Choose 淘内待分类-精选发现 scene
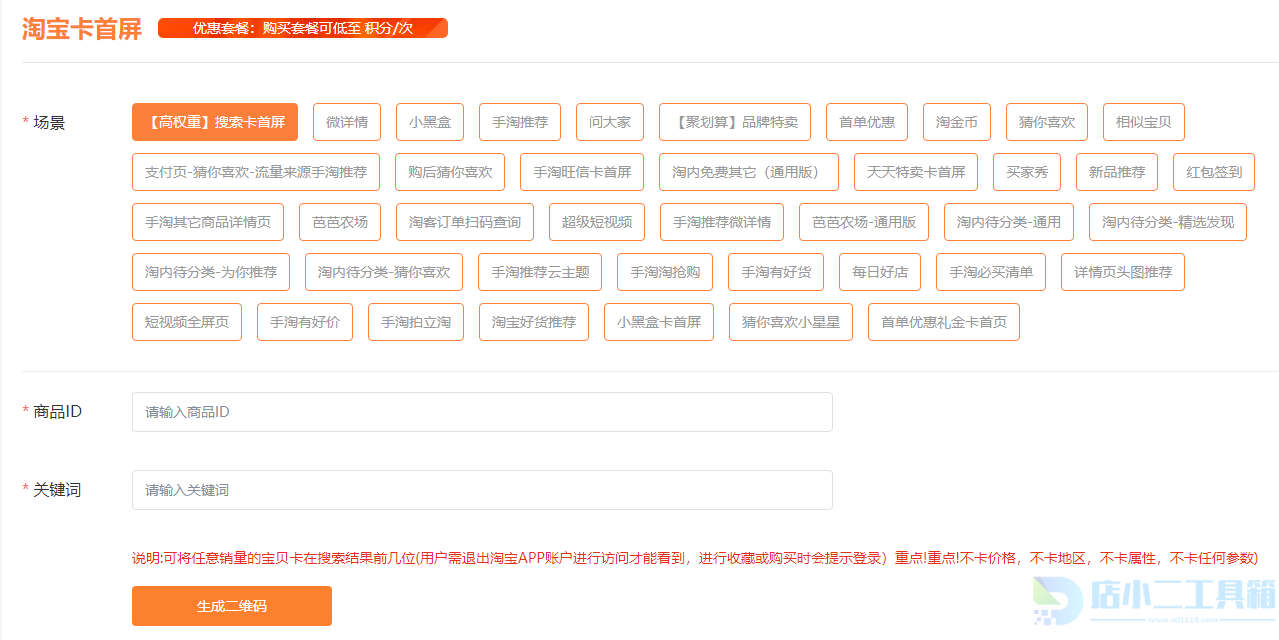Viewport: 1279px width, 640px height. pos(1168,222)
